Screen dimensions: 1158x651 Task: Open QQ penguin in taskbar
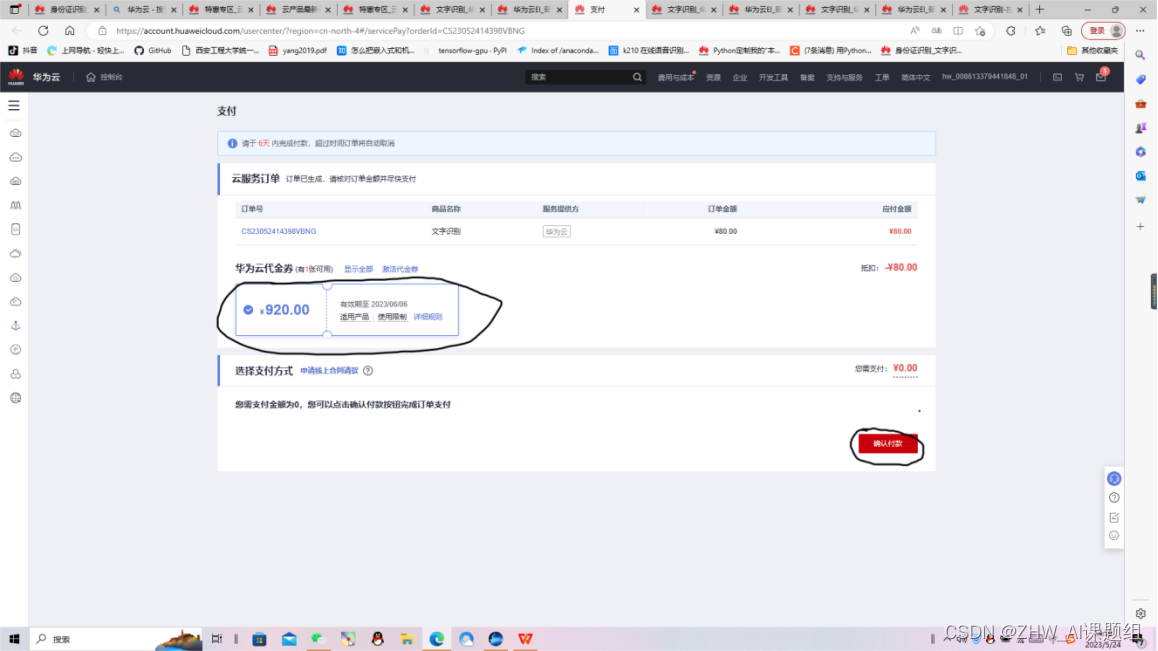377,638
